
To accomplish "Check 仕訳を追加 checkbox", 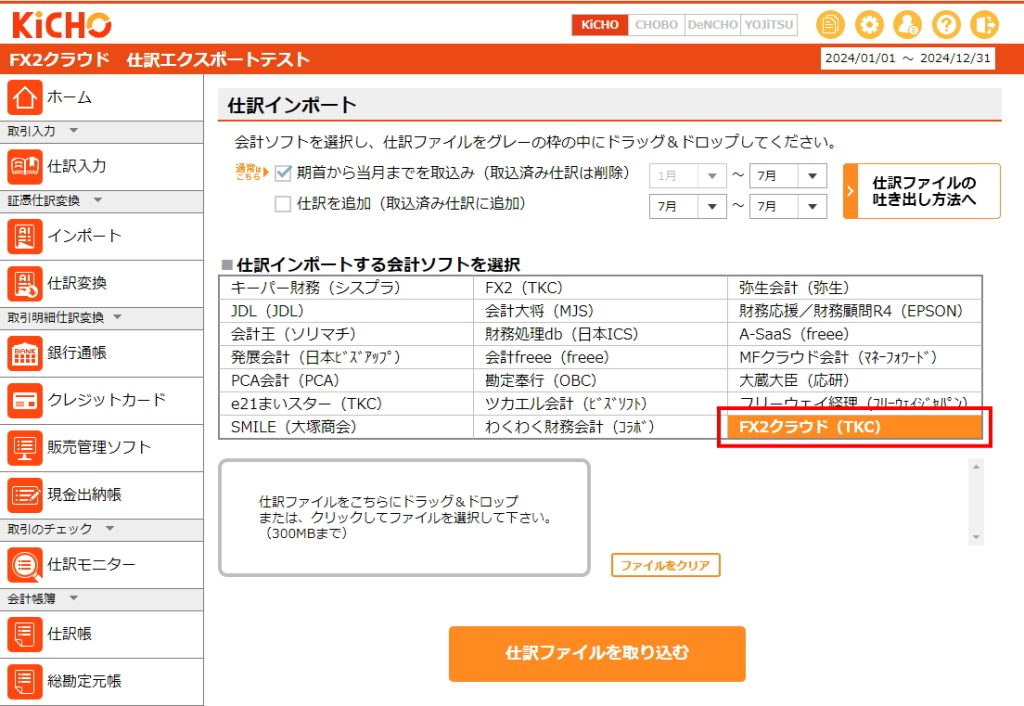I will coord(283,204).
